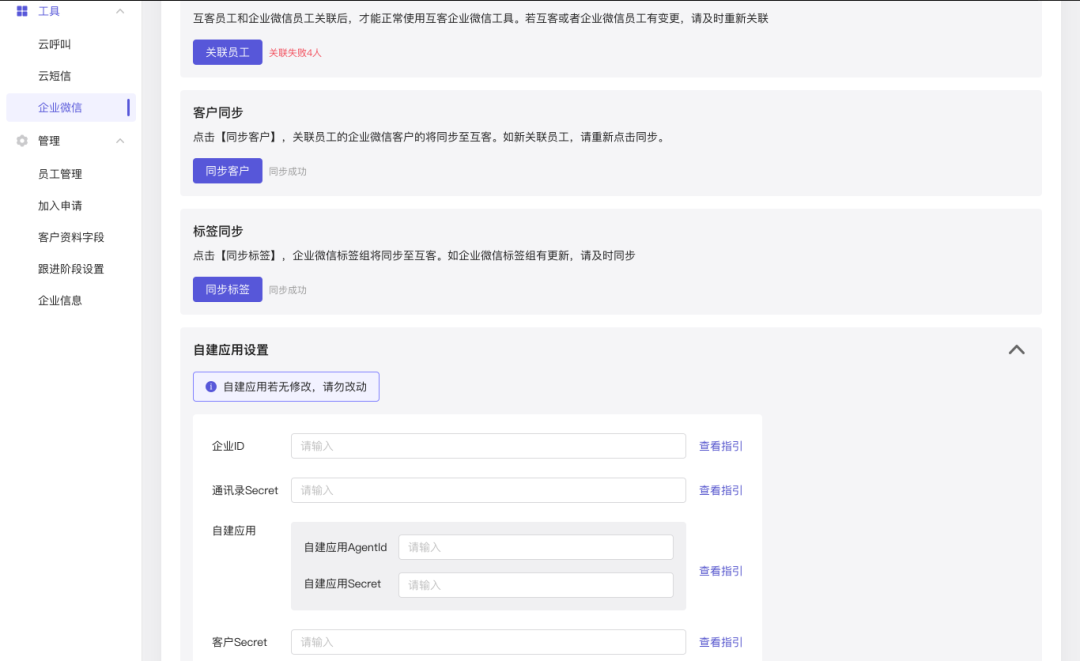Image resolution: width=1080 pixels, height=661 pixels.
Task: Open 客户资料字段 settings
Action: coord(71,238)
